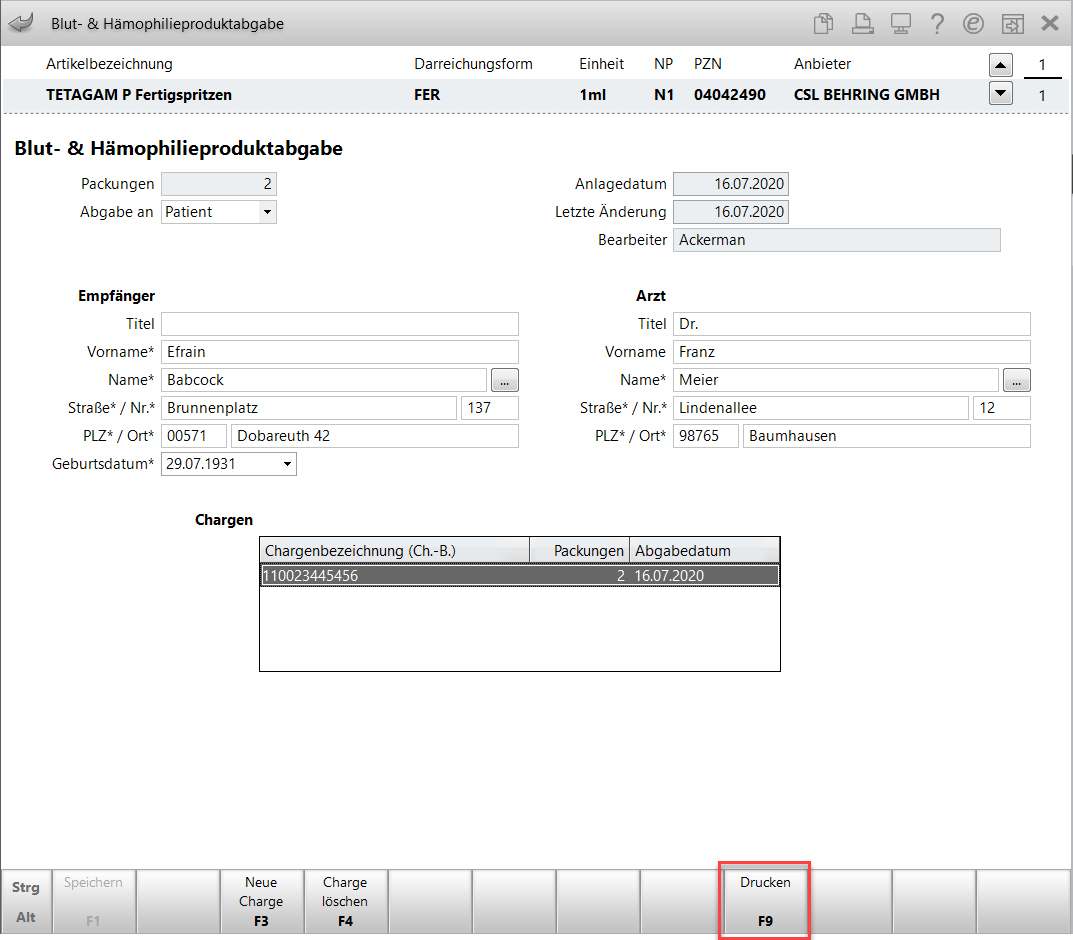Click the Anlagedatum field
1073x940 pixels.
[730, 184]
